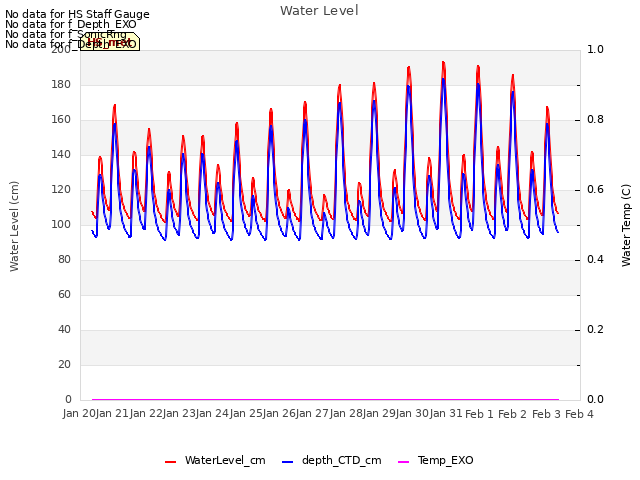Click the '120' left y-axis tick label
Image resolution: width=640 pixels, height=480 pixels.
point(61,190)
